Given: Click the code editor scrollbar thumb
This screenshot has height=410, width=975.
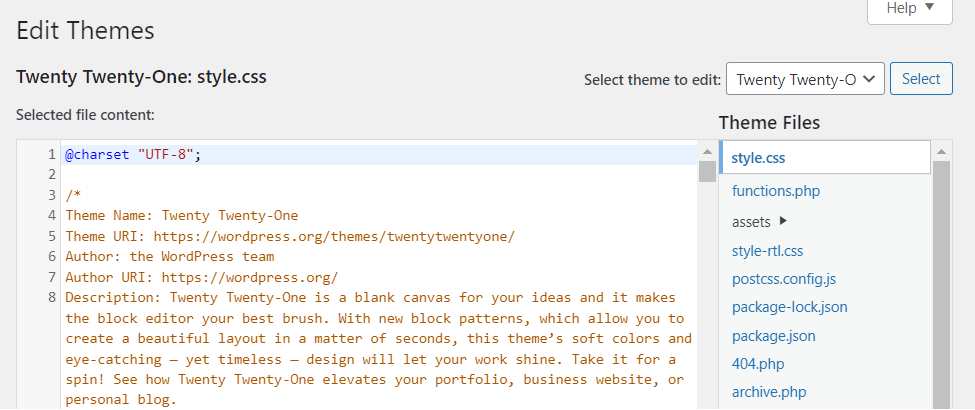Looking at the screenshot, I should [707, 171].
